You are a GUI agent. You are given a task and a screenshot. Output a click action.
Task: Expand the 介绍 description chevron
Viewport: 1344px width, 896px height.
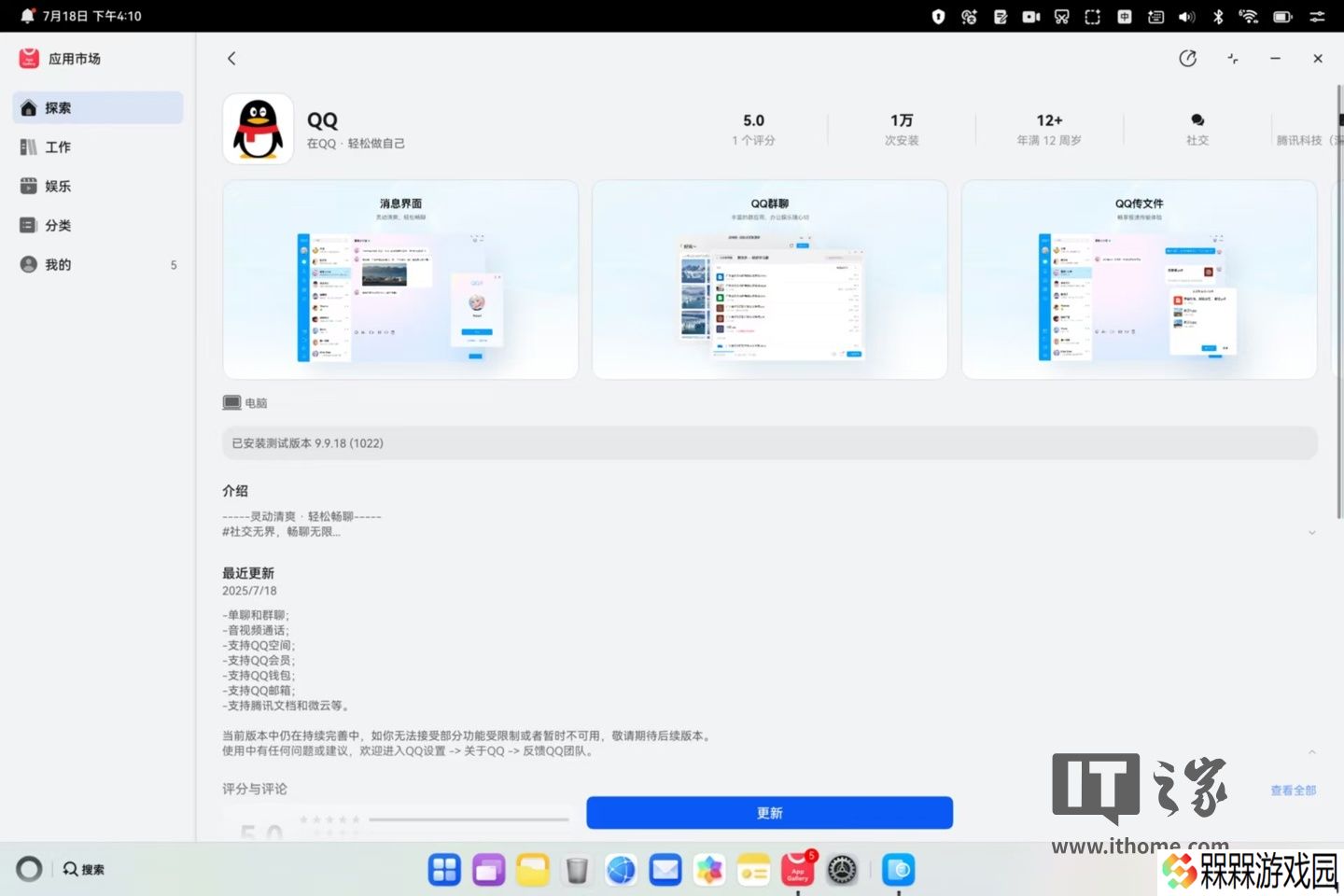(x=1311, y=532)
